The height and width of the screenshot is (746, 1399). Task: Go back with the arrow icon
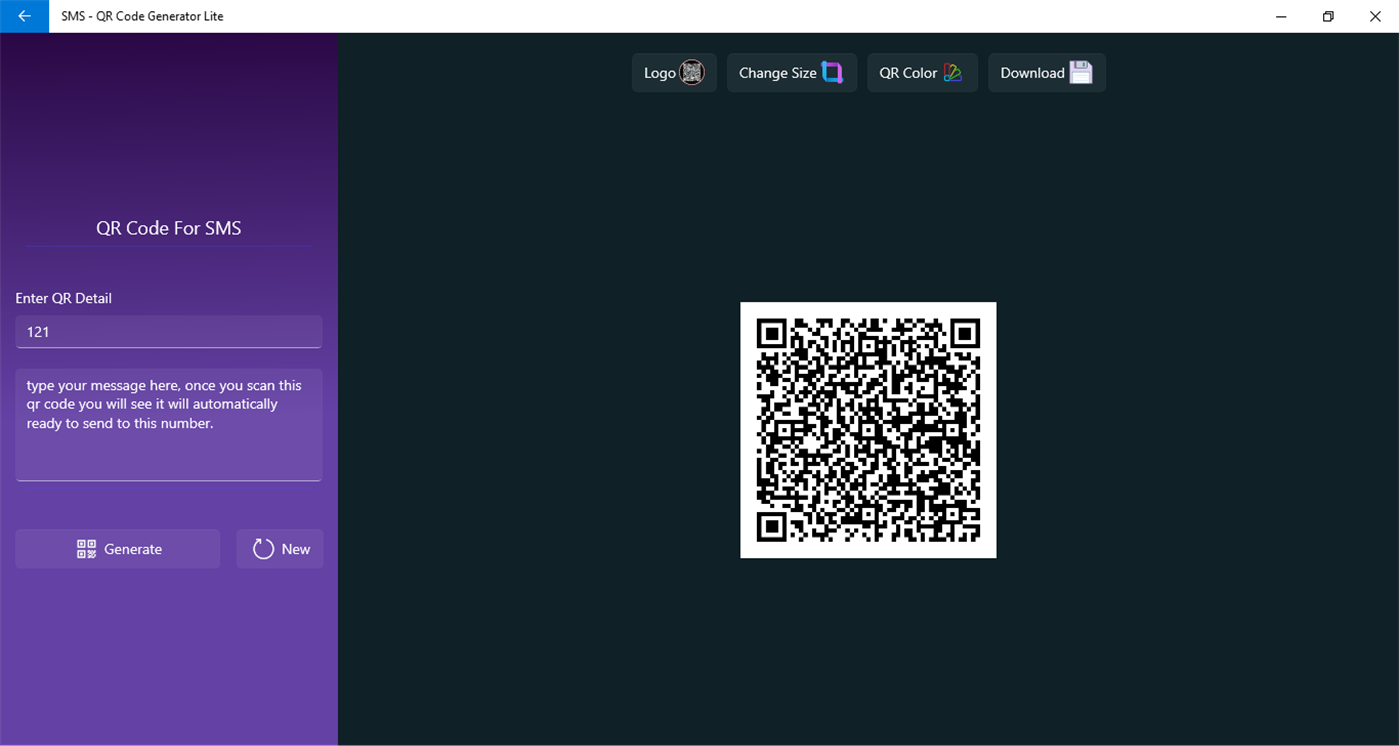click(x=24, y=16)
